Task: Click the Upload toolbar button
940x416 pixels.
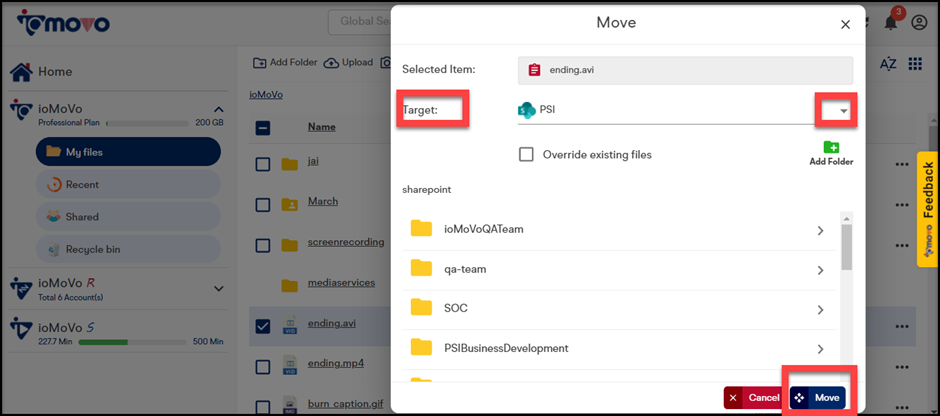Action: (x=348, y=62)
